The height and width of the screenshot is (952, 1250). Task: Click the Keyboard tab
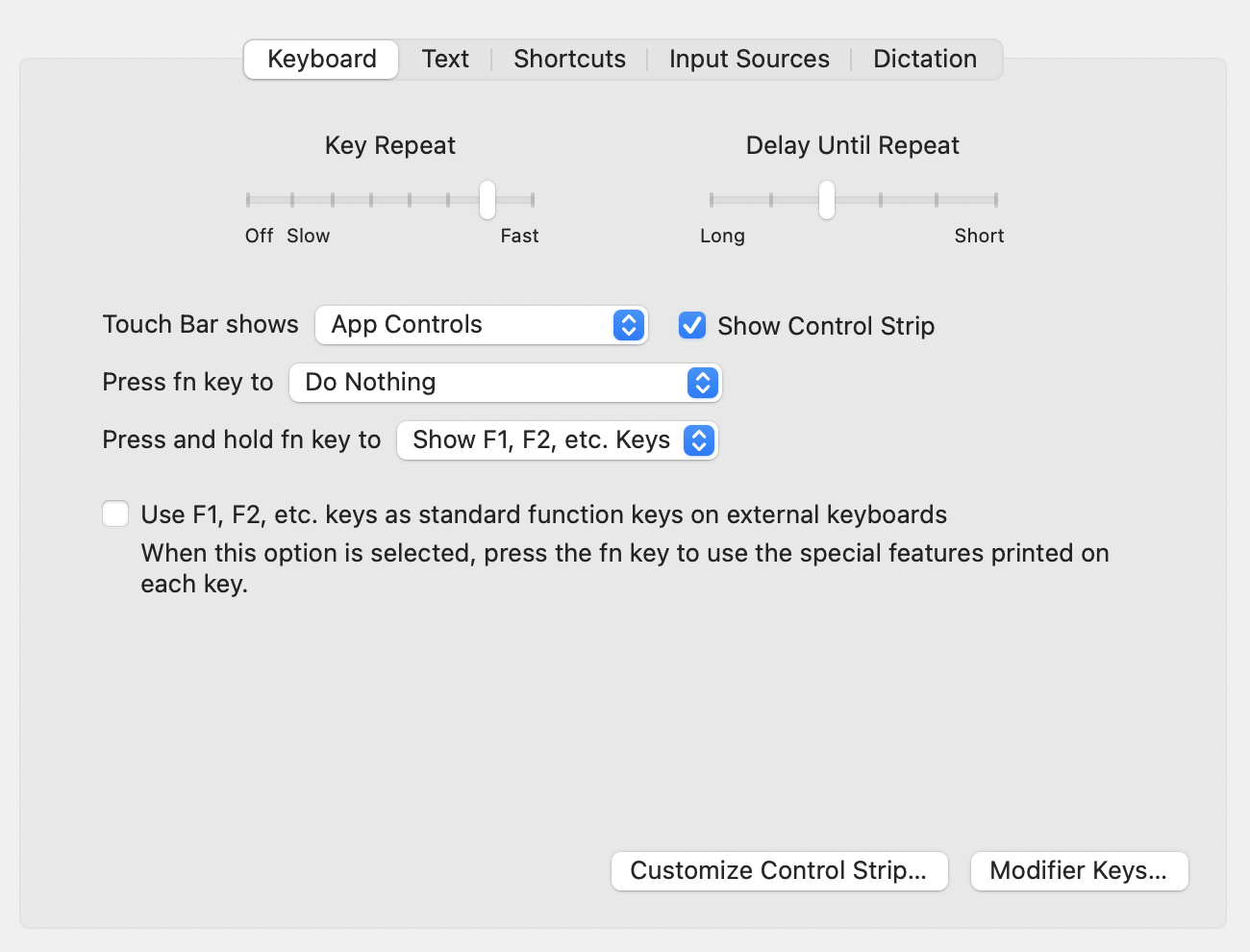click(321, 60)
